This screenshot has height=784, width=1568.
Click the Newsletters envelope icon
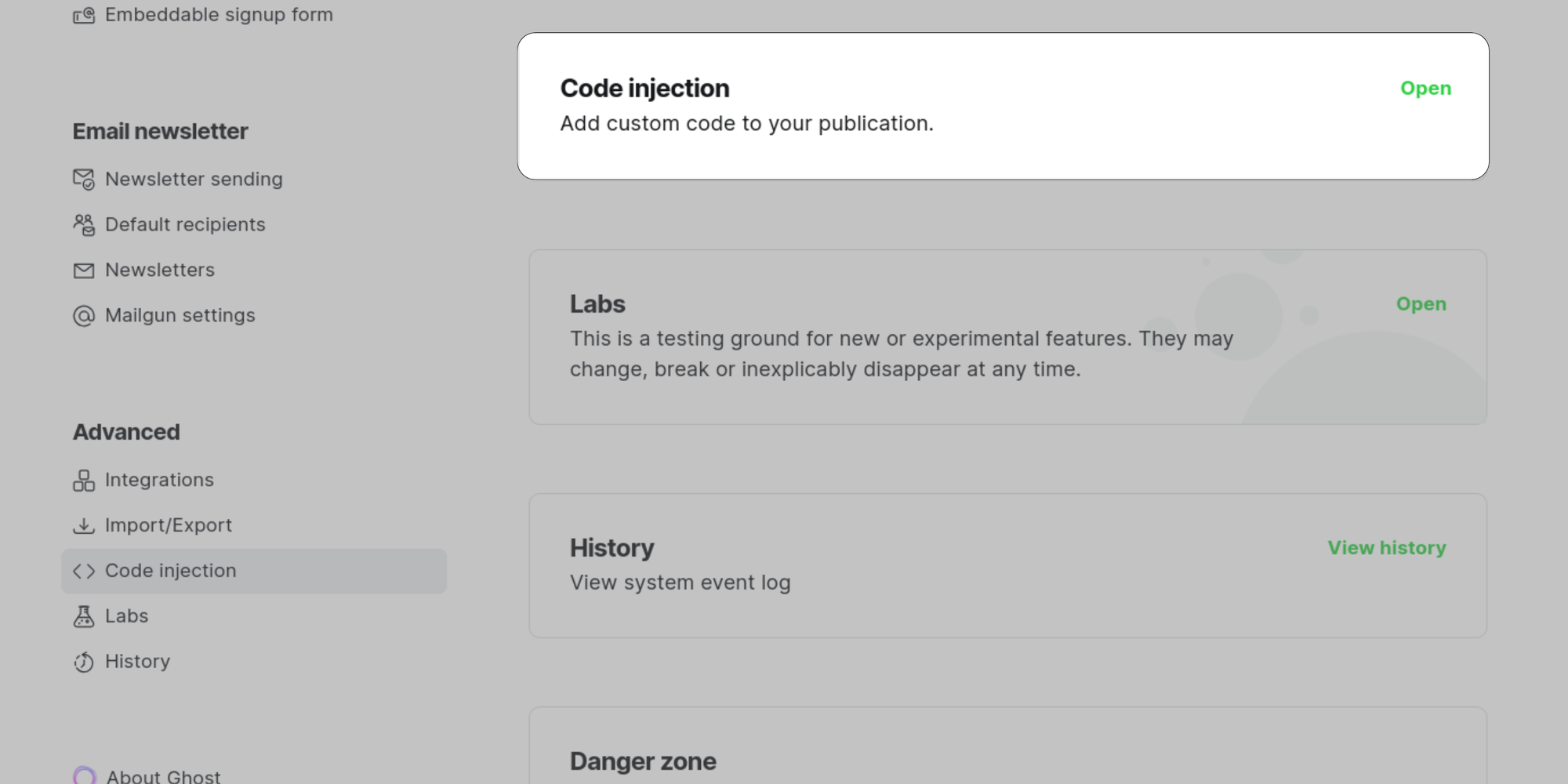tap(84, 270)
